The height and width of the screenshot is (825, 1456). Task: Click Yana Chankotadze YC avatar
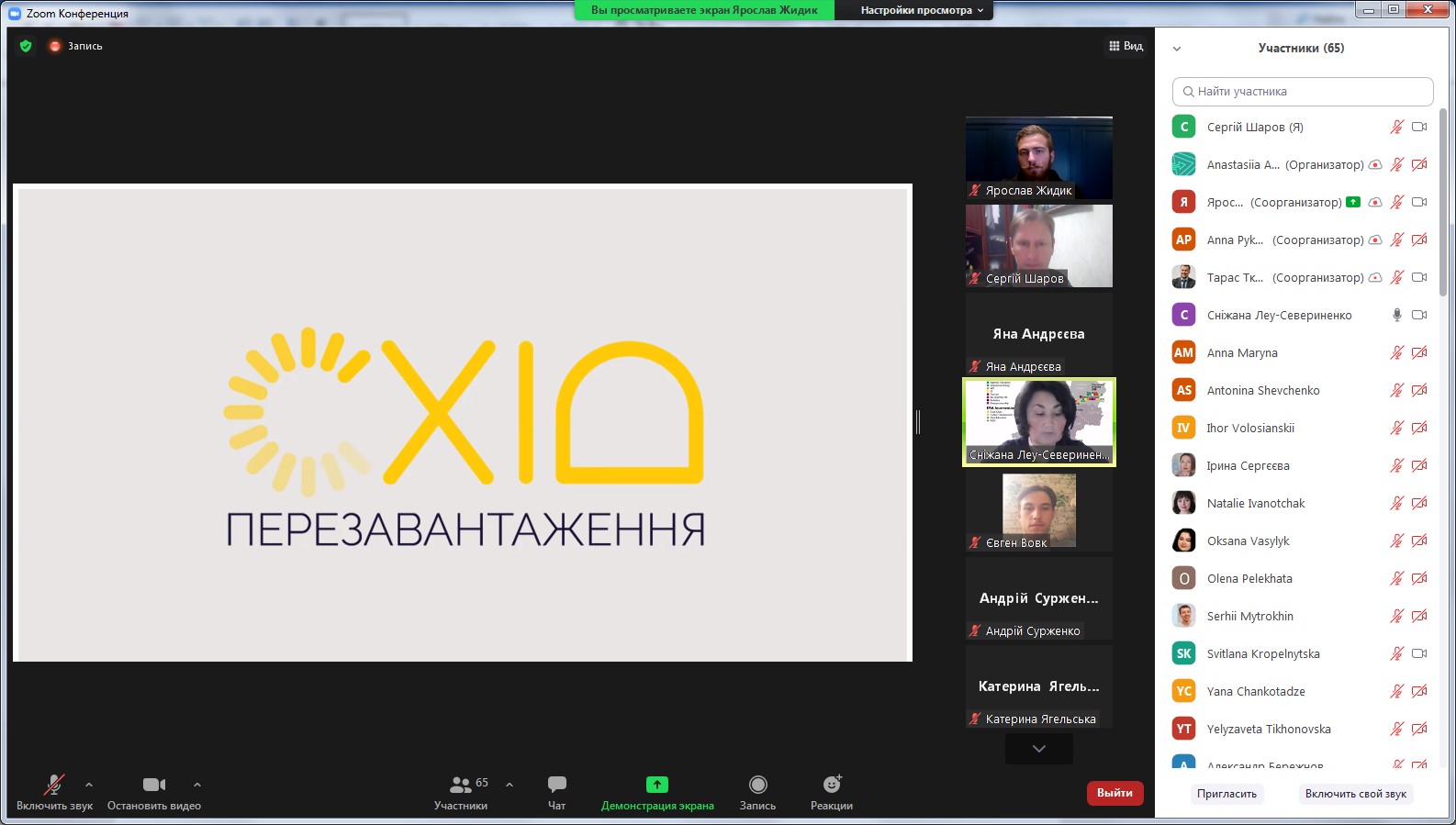coord(1184,691)
